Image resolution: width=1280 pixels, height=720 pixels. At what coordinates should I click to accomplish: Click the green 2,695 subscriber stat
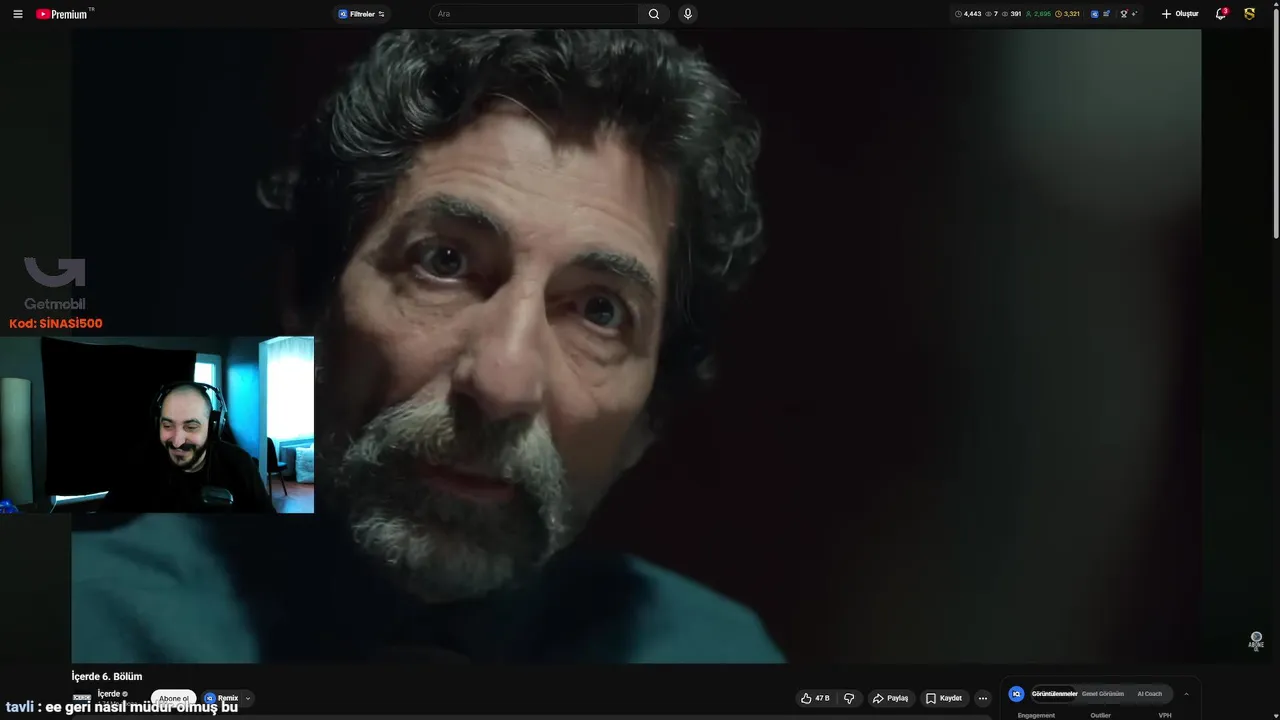click(x=1038, y=14)
